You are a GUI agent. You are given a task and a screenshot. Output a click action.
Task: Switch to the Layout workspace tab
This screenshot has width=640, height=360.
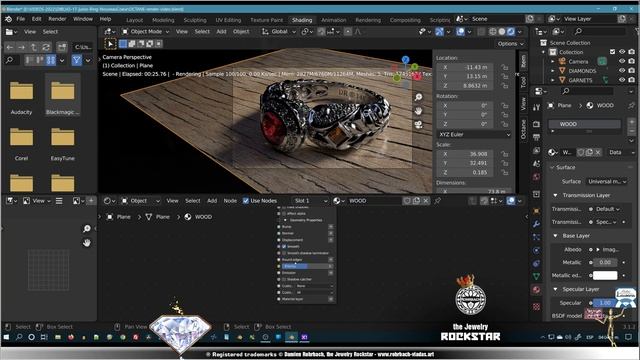tap(134, 20)
